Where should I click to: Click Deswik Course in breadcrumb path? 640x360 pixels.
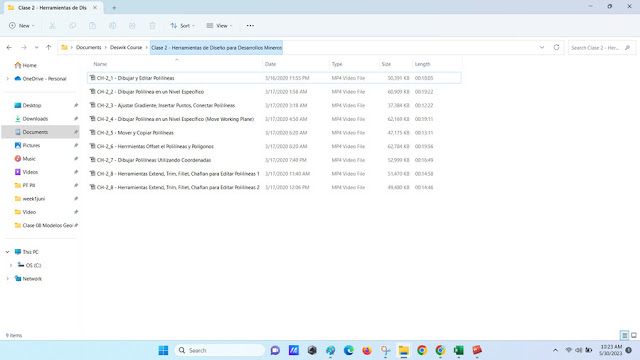(126, 47)
